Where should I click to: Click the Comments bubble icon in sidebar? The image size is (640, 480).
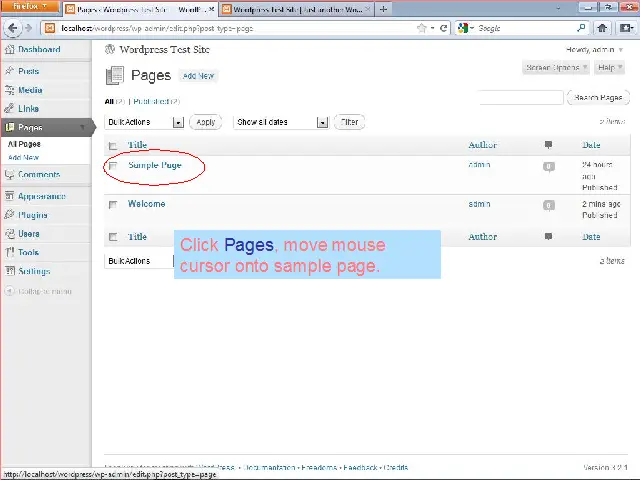coord(9,175)
